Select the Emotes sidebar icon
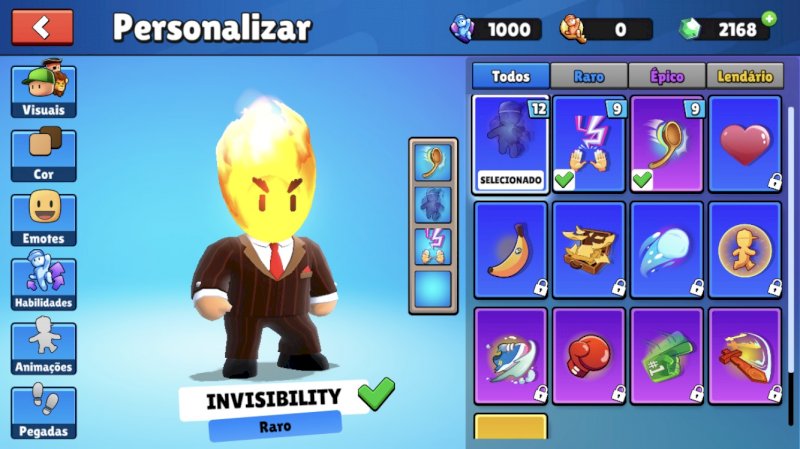Viewport: 800px width, 449px height. click(x=43, y=218)
